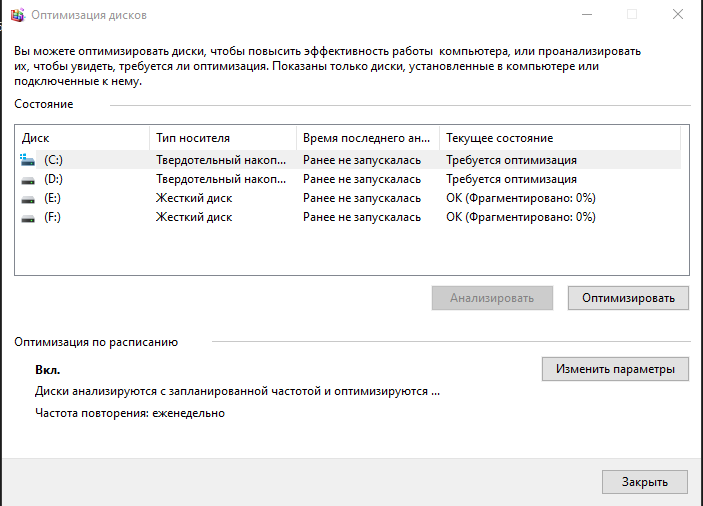Click Частота повторения: еженедельно text

(x=130, y=413)
